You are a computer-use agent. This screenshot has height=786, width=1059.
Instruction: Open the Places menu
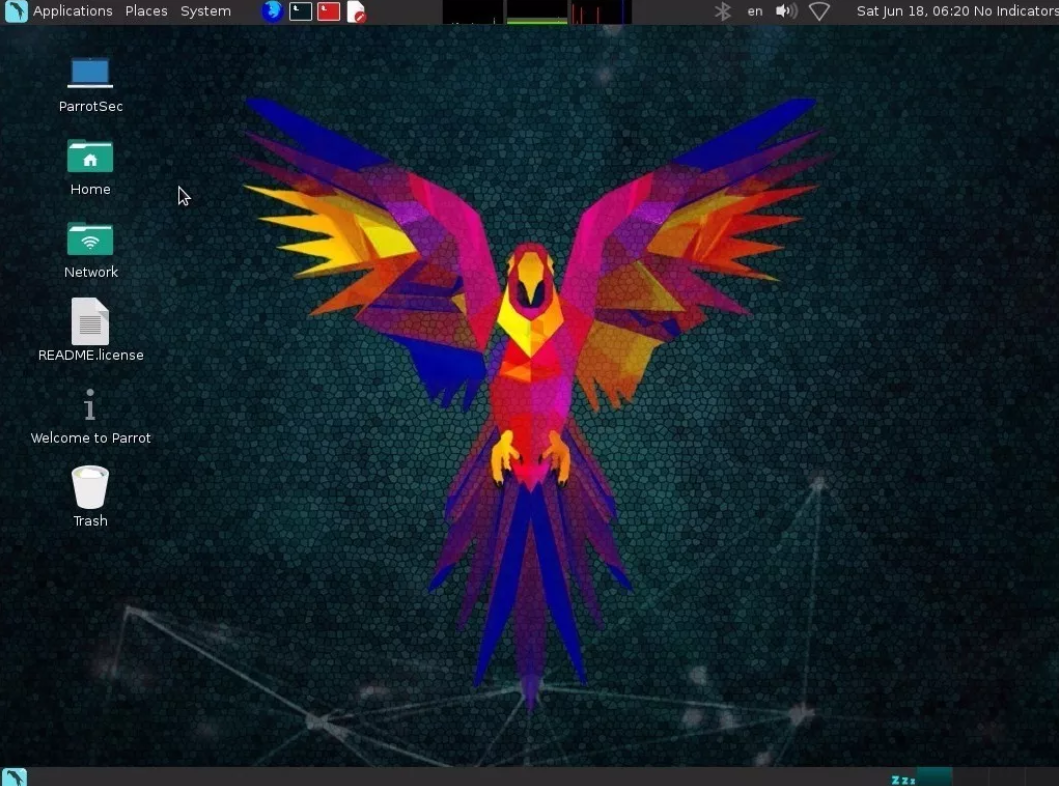pyautogui.click(x=146, y=11)
